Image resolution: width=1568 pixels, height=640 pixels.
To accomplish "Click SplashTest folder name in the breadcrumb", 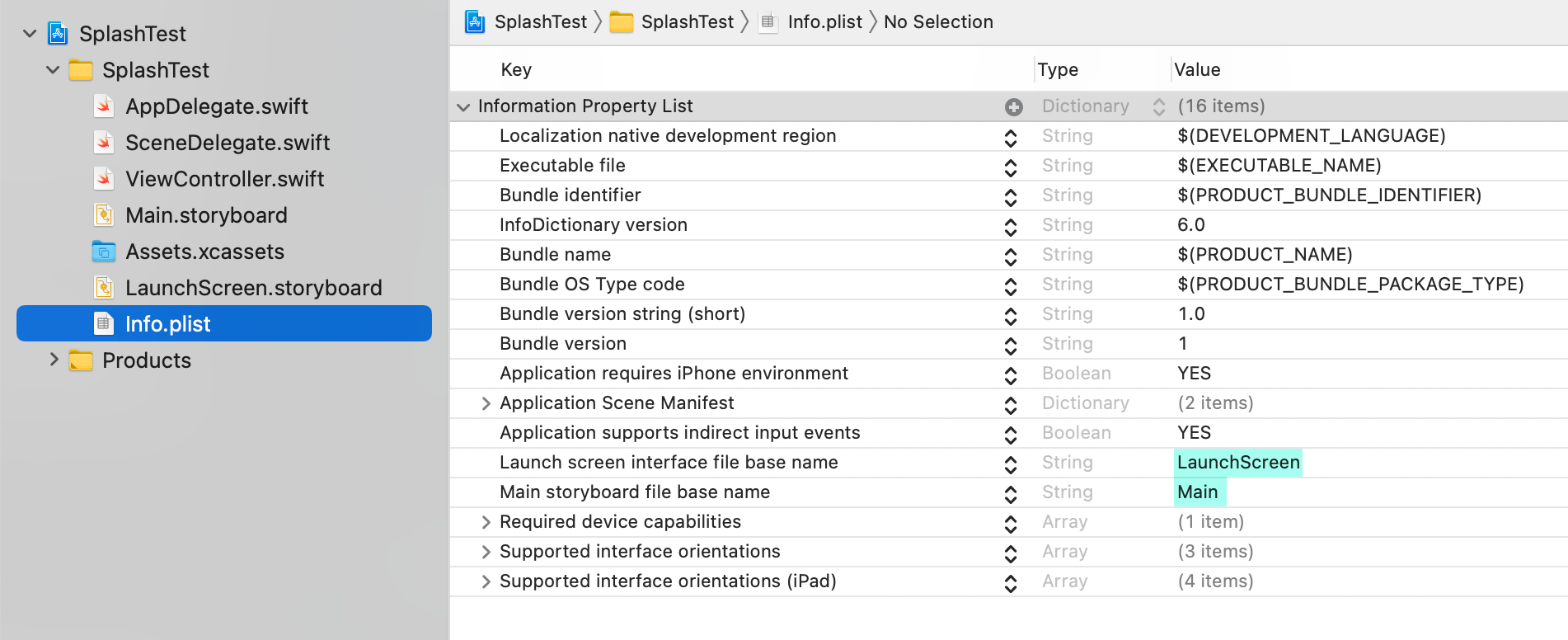I will click(688, 22).
